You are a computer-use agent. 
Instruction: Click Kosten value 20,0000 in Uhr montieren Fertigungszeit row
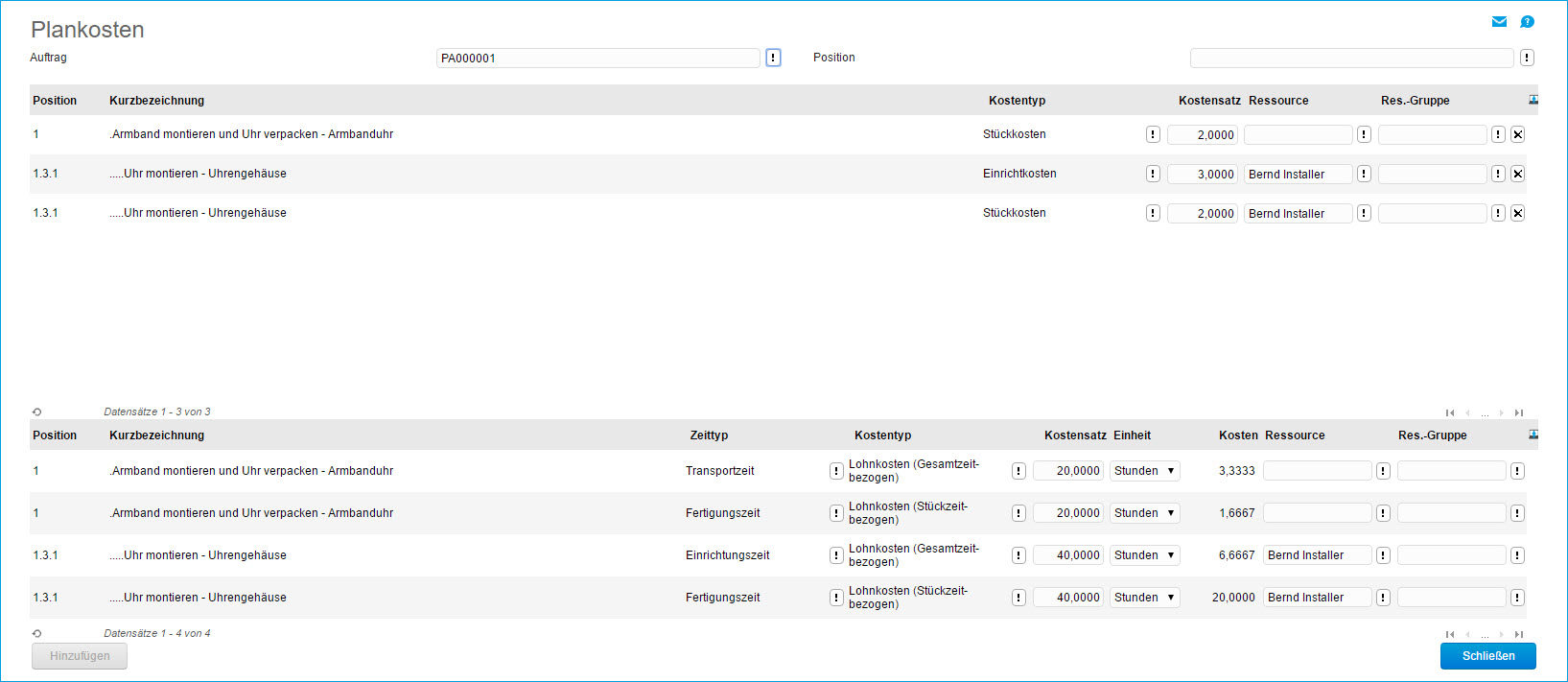(x=1233, y=598)
